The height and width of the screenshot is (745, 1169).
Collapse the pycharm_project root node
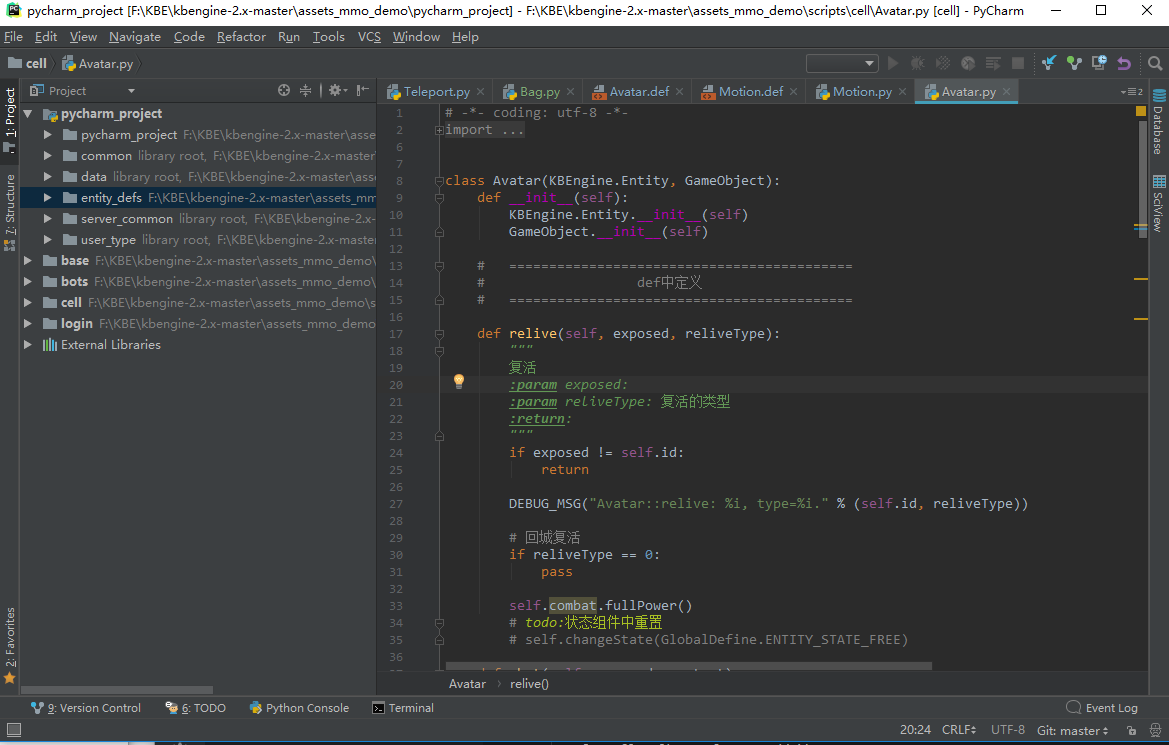28,114
